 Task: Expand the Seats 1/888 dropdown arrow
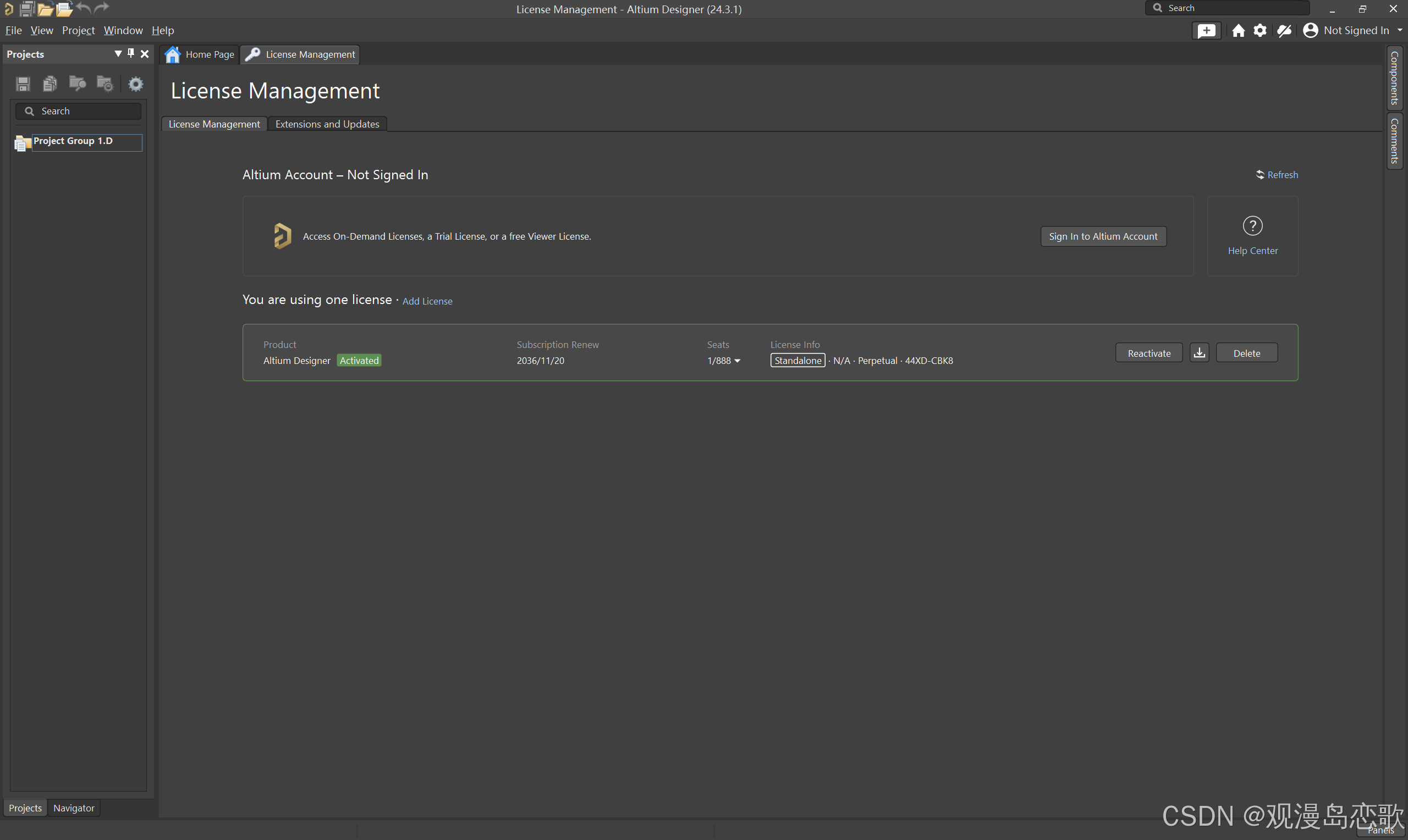737,361
